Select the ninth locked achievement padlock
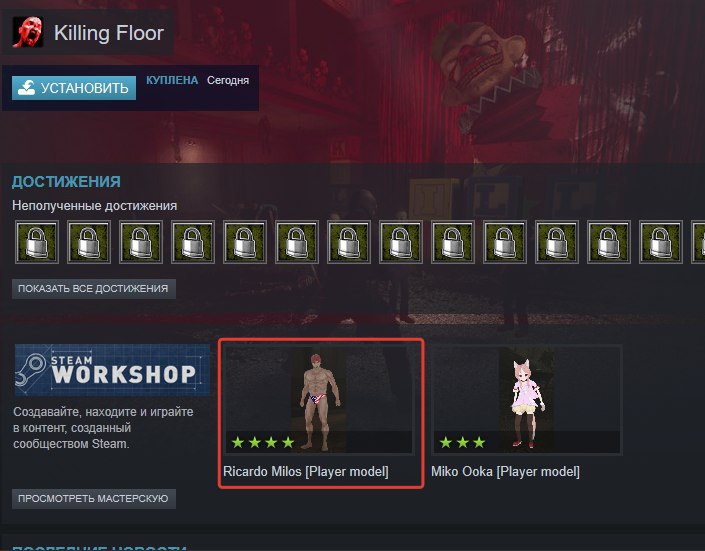Image resolution: width=705 pixels, height=551 pixels. (453, 242)
